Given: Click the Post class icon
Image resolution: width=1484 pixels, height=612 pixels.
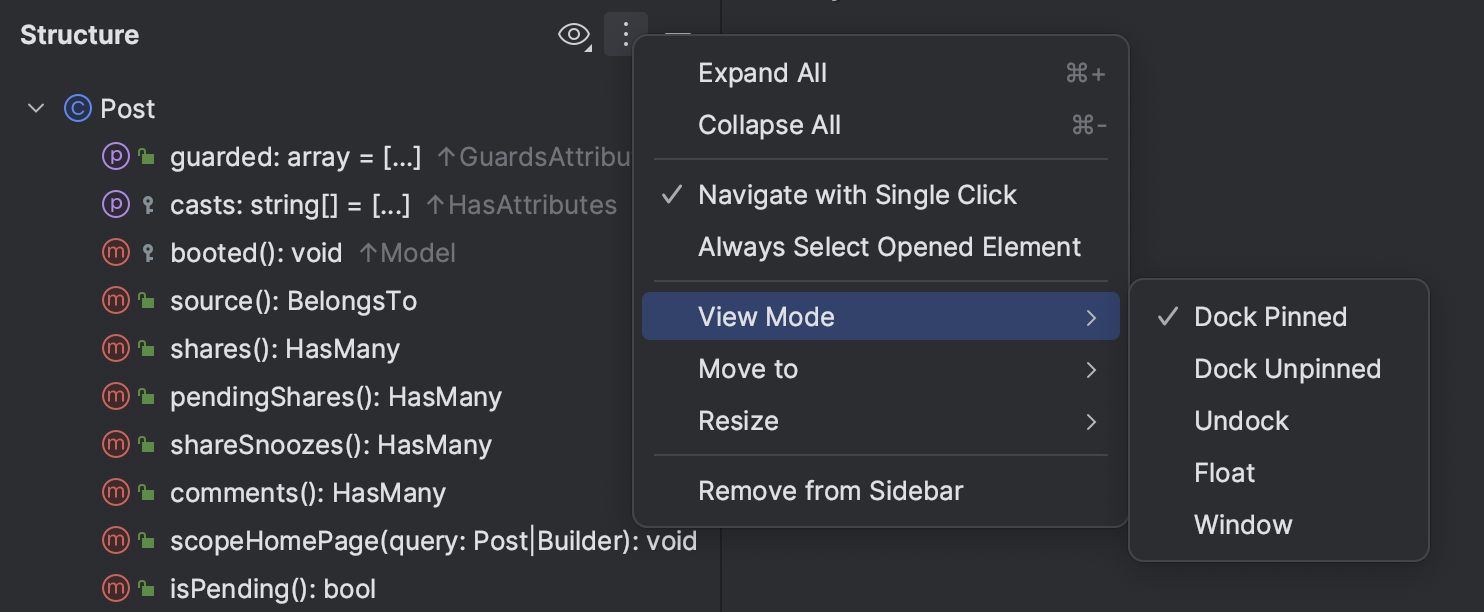Looking at the screenshot, I should [78, 108].
